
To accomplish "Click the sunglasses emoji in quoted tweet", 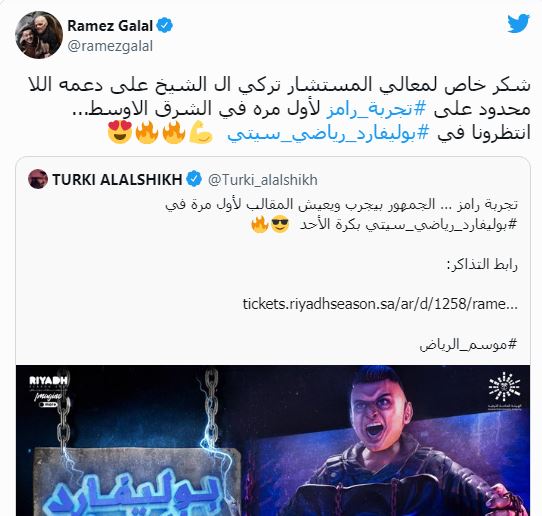I will tap(280, 224).
